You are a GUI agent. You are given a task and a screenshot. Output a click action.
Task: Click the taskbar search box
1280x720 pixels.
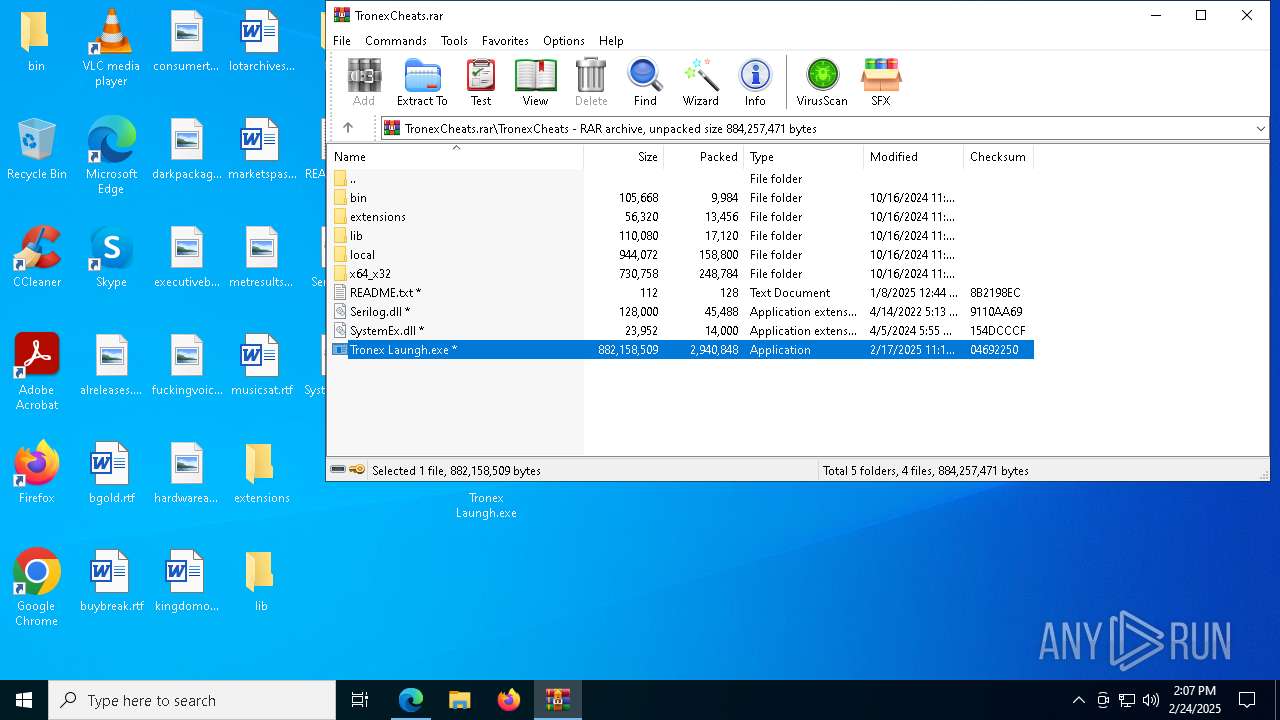point(192,700)
